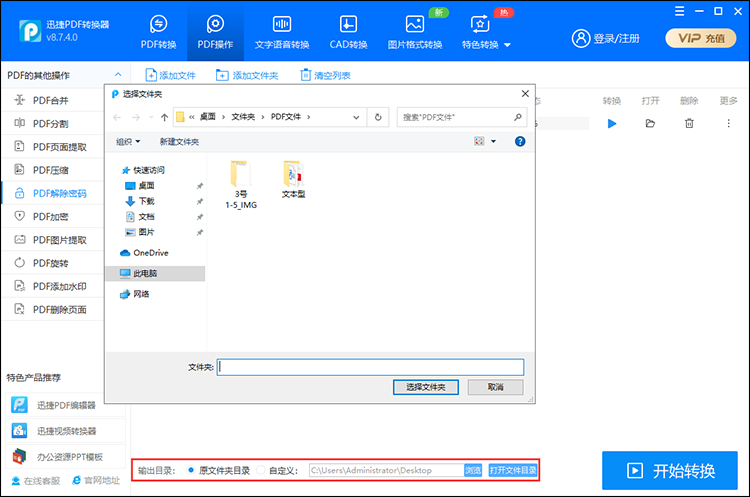The width and height of the screenshot is (750, 497).
Task: Select the 文本型 folder
Action: click(x=293, y=180)
